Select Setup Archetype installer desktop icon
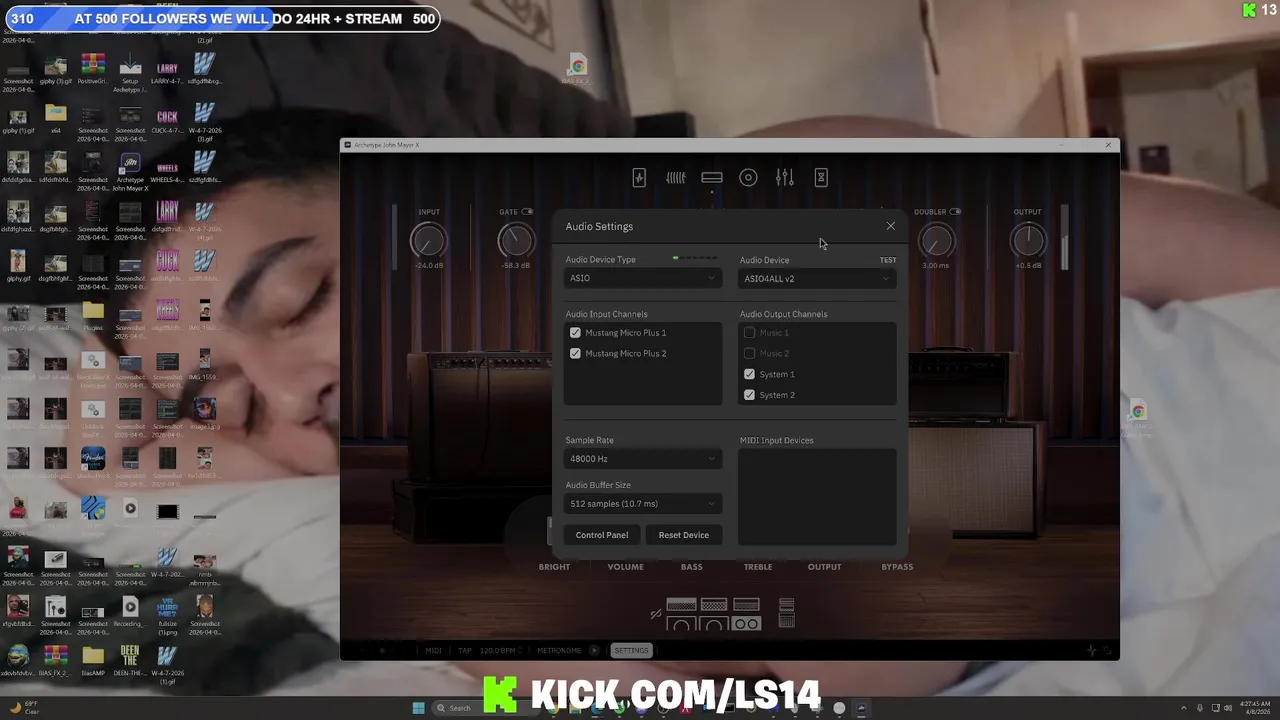 point(130,73)
